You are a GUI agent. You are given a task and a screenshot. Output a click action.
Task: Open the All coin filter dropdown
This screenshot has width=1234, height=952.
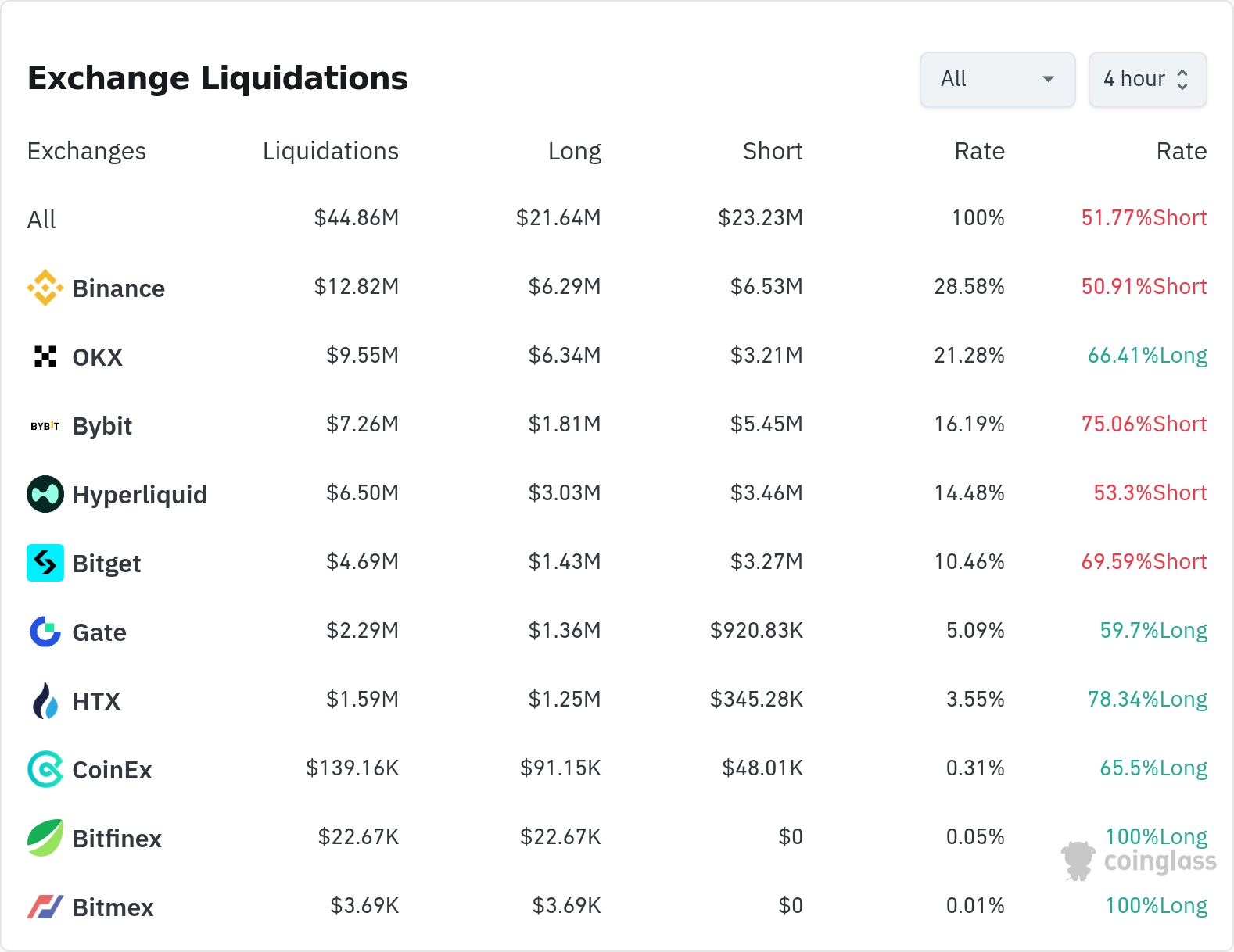tap(997, 79)
